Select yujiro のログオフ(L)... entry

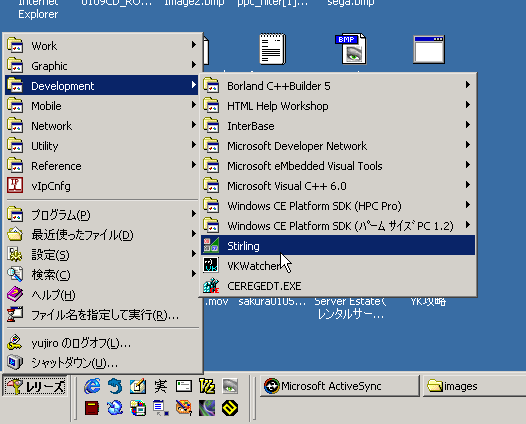click(102, 342)
